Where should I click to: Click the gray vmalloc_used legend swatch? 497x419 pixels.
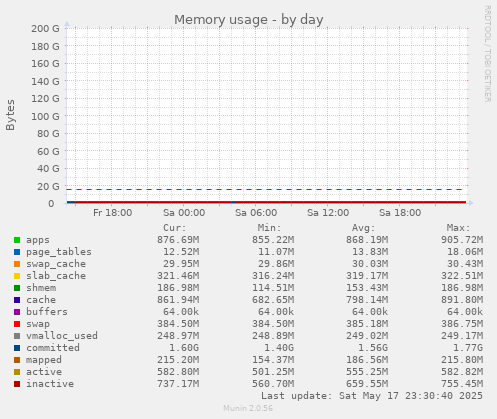coord(17,336)
